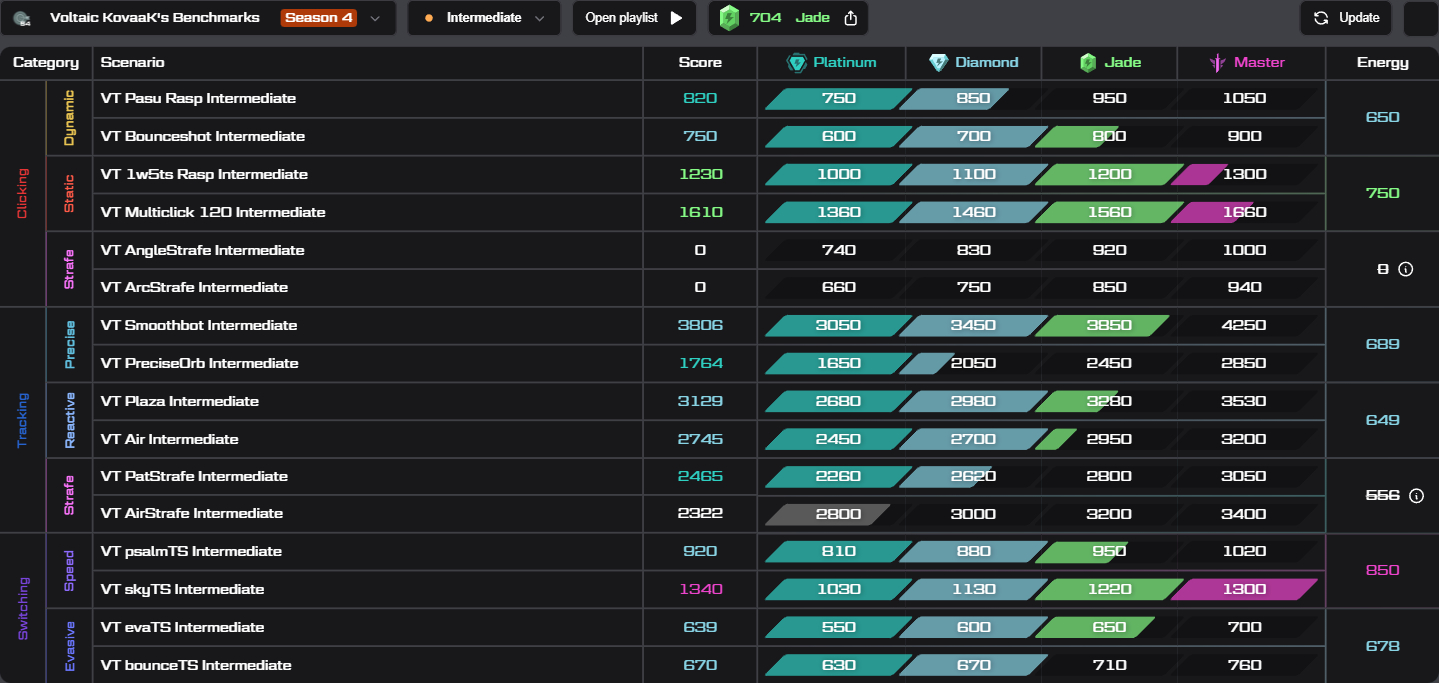Select VT Air Intermediate scenario
1439x683 pixels.
point(170,440)
